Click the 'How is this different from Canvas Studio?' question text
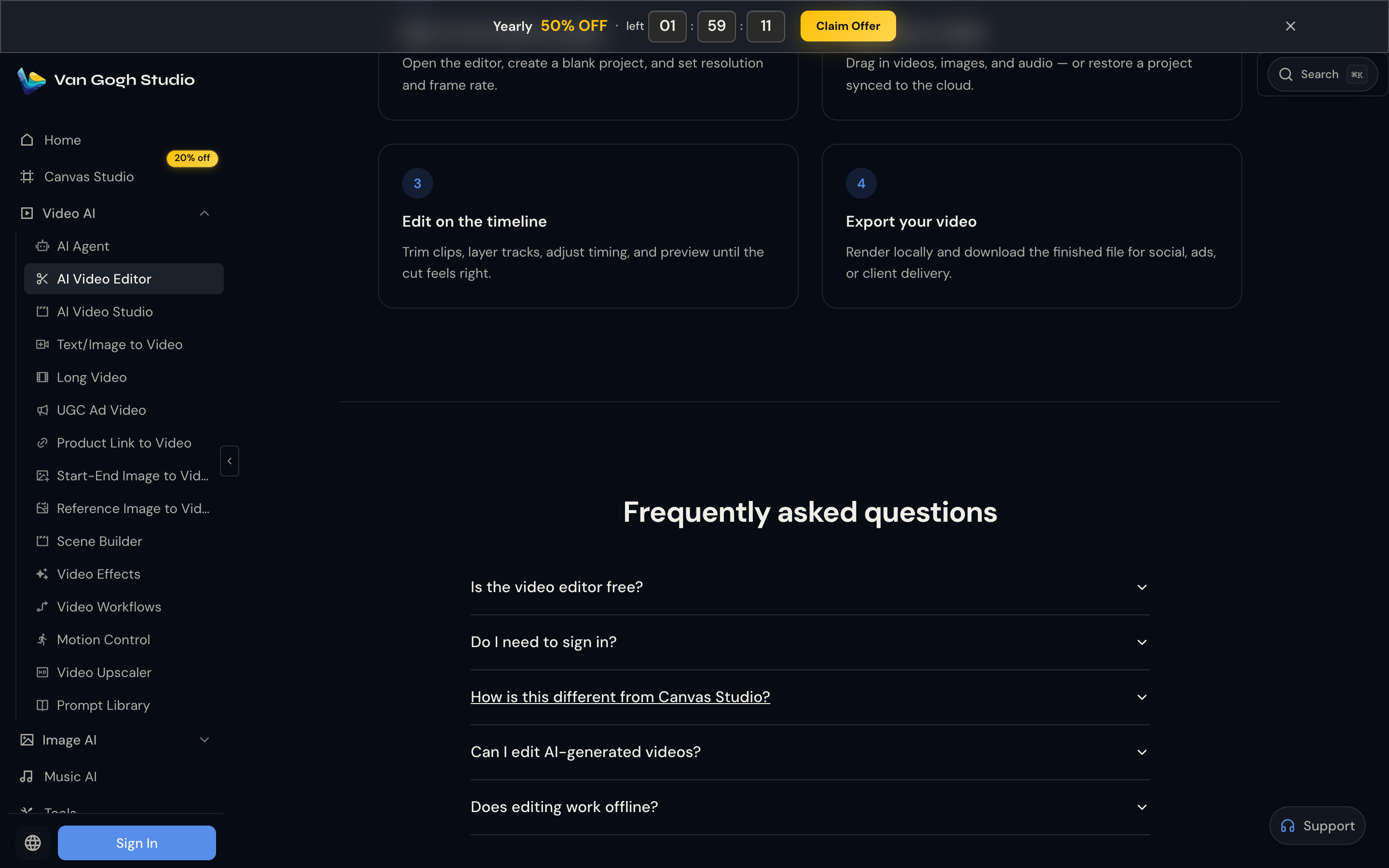The image size is (1389, 868). [x=620, y=697]
